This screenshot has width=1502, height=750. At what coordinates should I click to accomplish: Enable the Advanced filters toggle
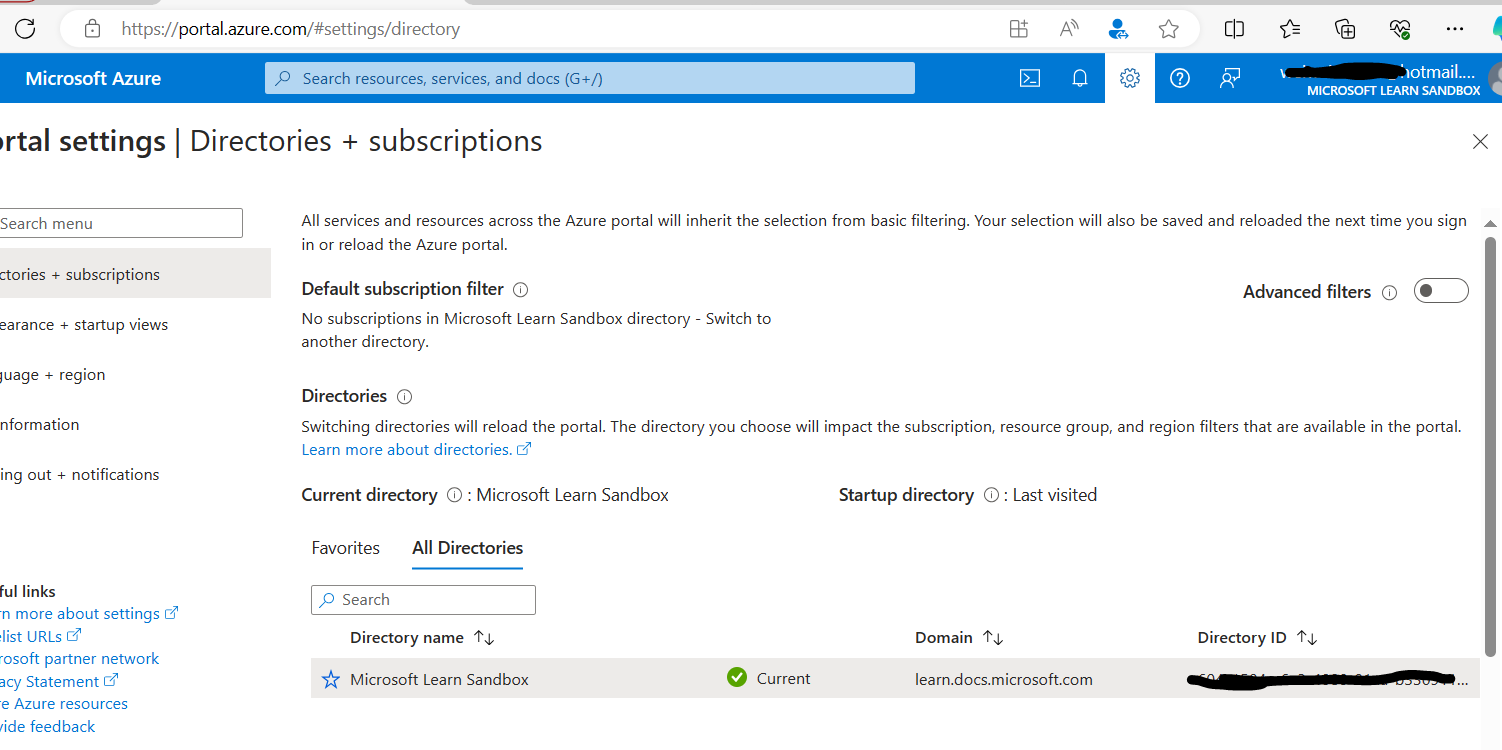[x=1441, y=291]
